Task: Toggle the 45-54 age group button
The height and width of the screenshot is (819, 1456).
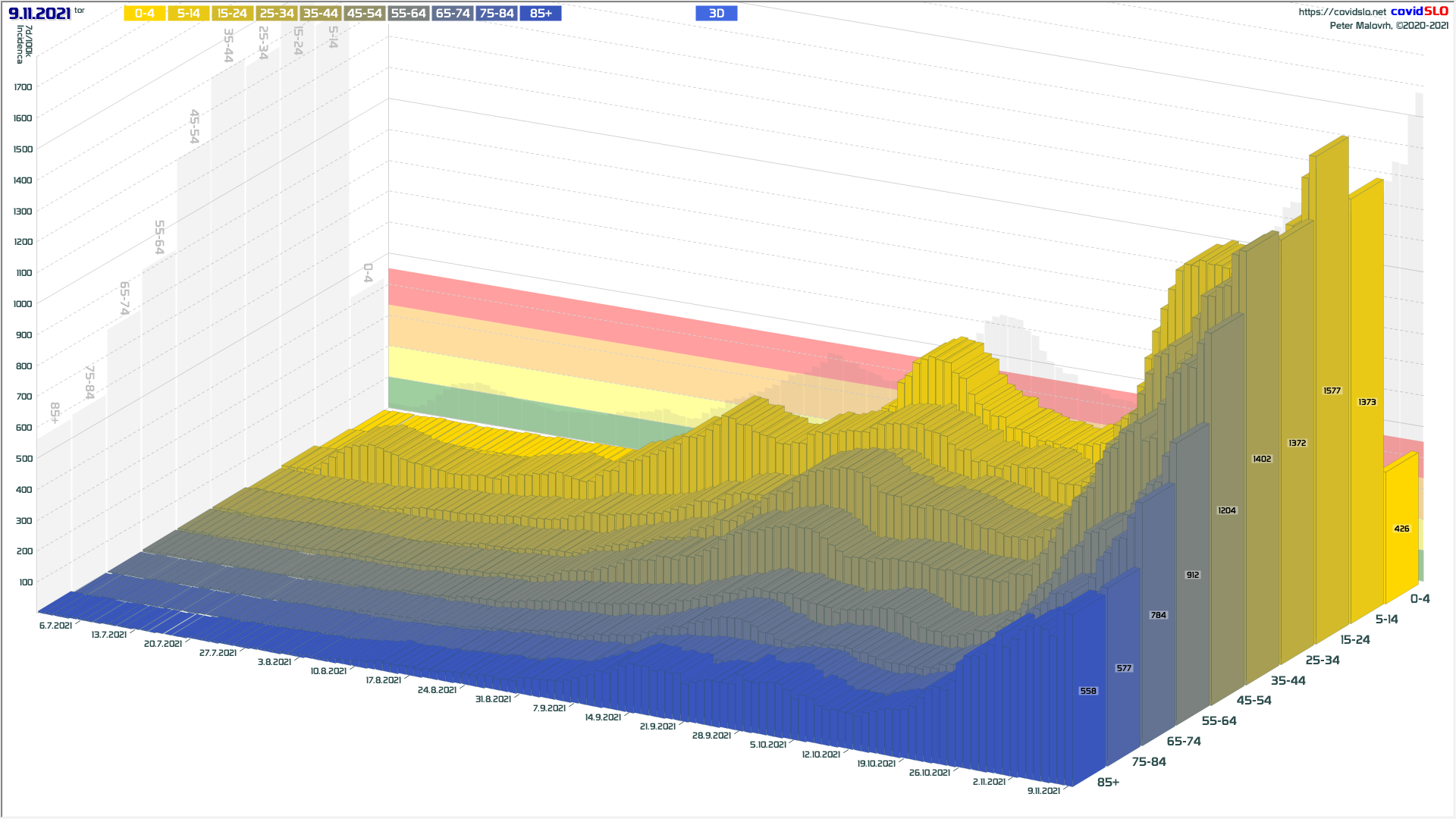Action: pos(364,14)
